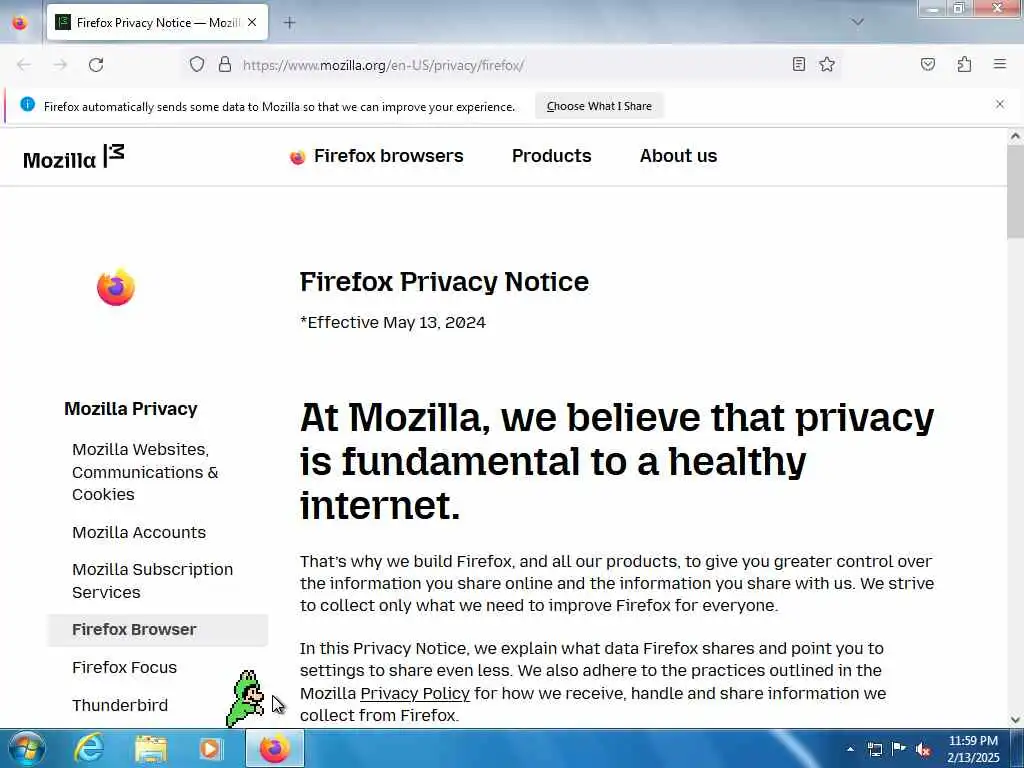This screenshot has height=768, width=1024.
Task: Open the Extensions puzzle icon
Action: [x=964, y=64]
